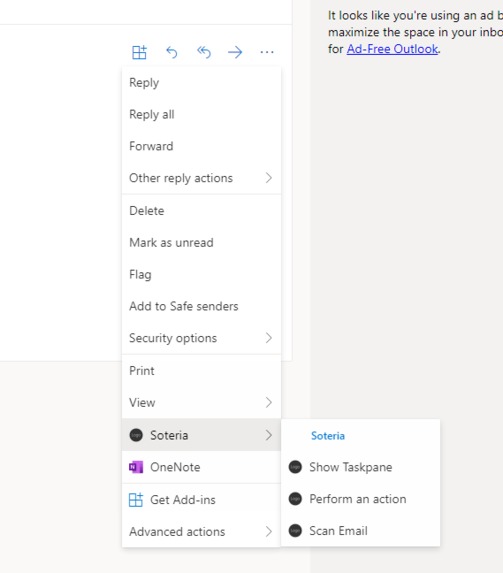Expand the Soteria submenu chevron
The width and height of the screenshot is (503, 573).
[269, 435]
